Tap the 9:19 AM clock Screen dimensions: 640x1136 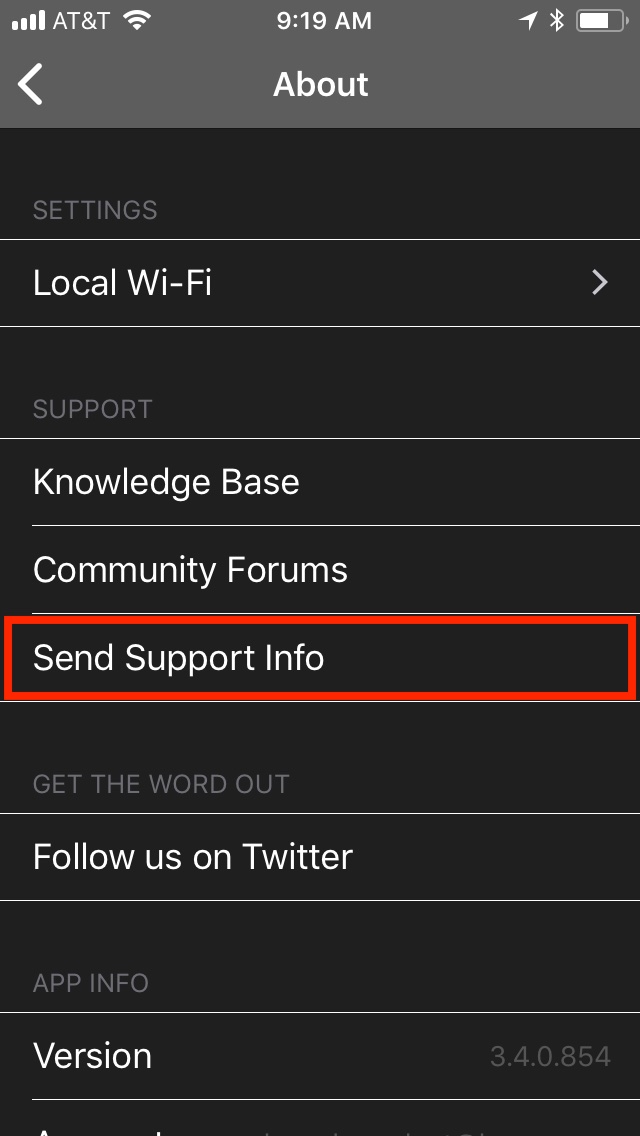(324, 21)
